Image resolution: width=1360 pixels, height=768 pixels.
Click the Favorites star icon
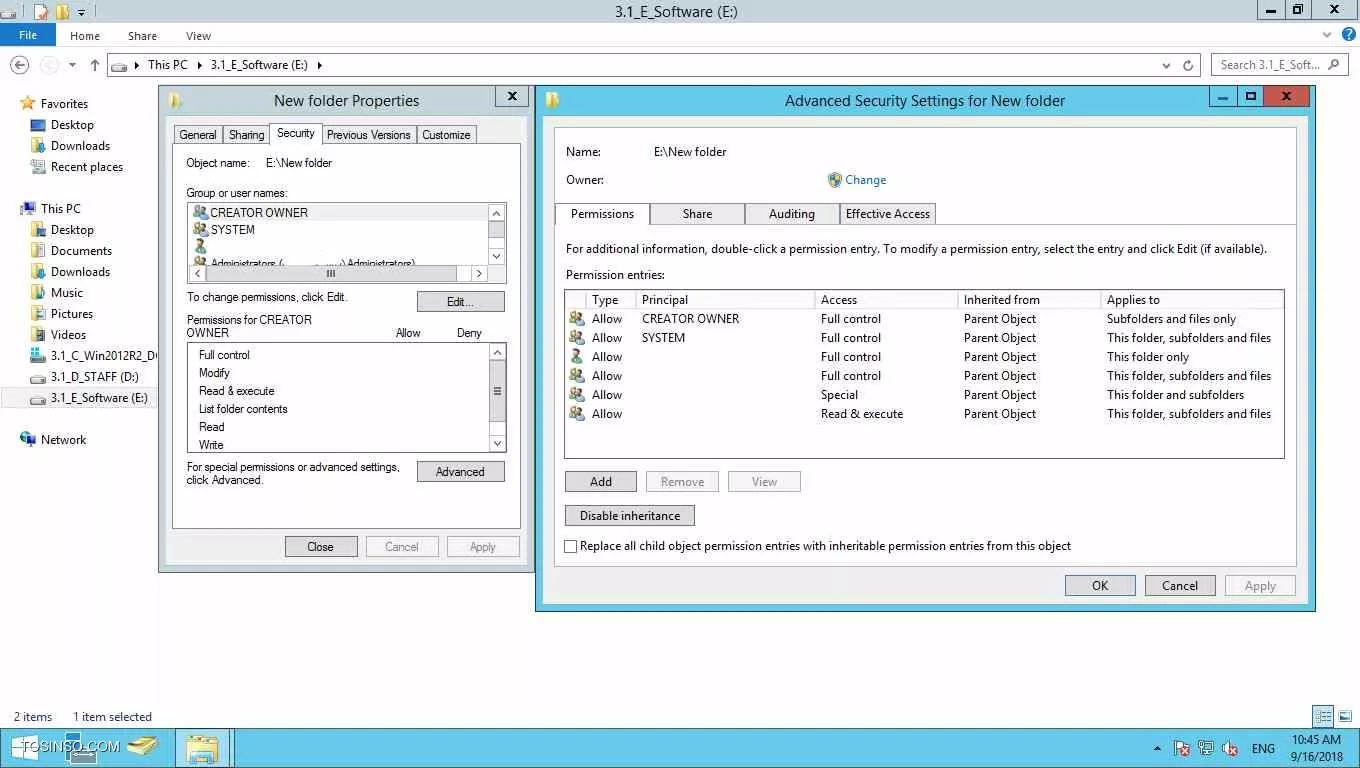[x=28, y=103]
